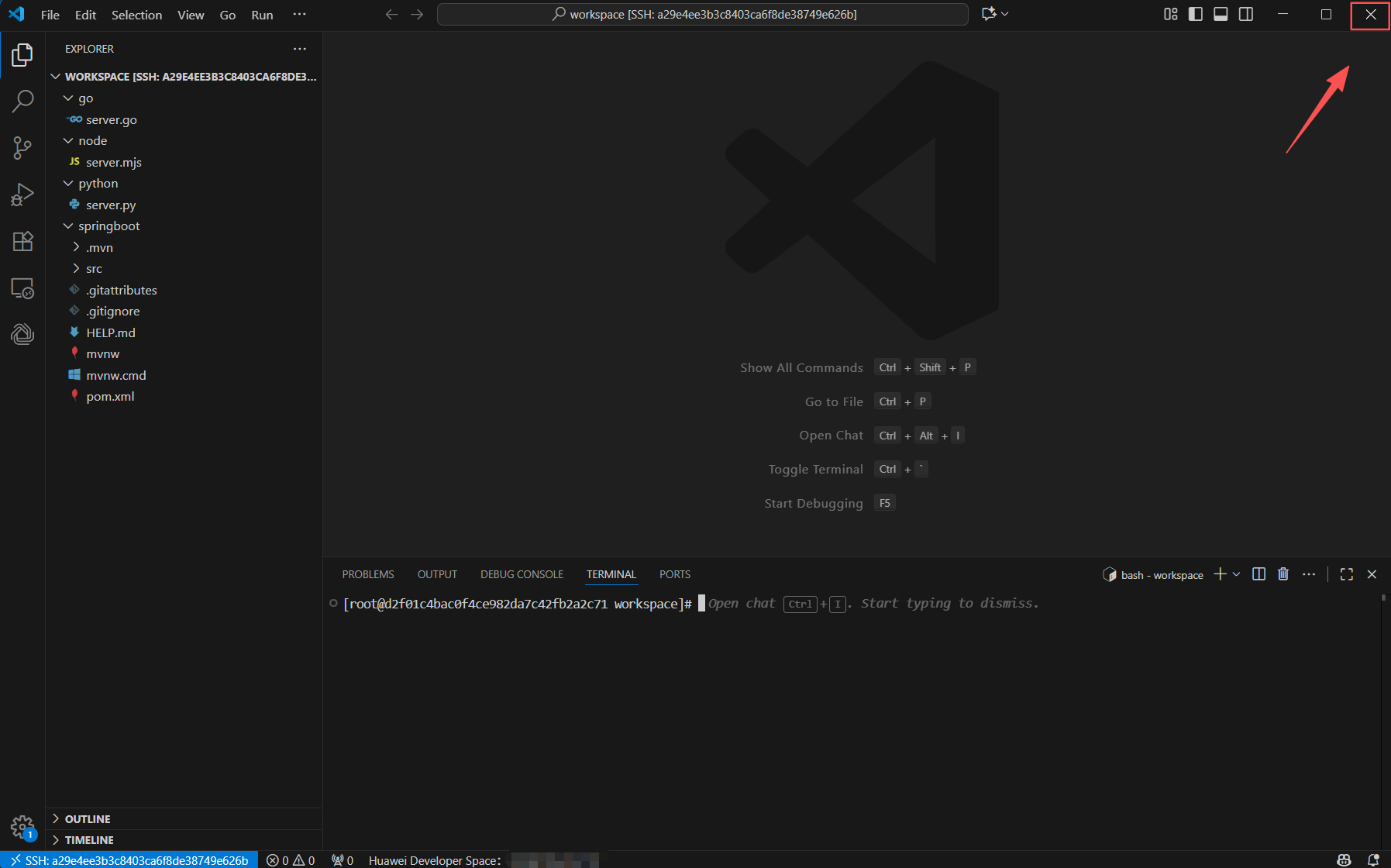Expand the OUTLINE section
Image resolution: width=1391 pixels, height=868 pixels.
[184, 819]
